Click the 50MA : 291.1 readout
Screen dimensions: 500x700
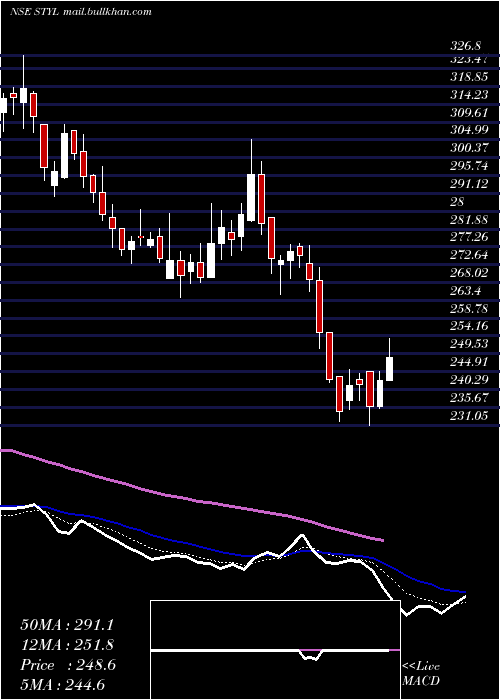66,625
